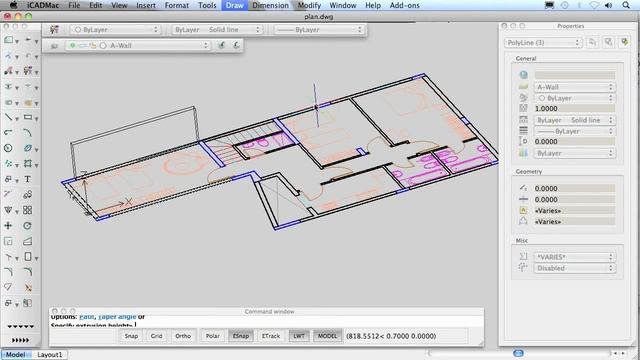
Task: Toggle Polar tracking in the status bar
Action: (x=213, y=336)
